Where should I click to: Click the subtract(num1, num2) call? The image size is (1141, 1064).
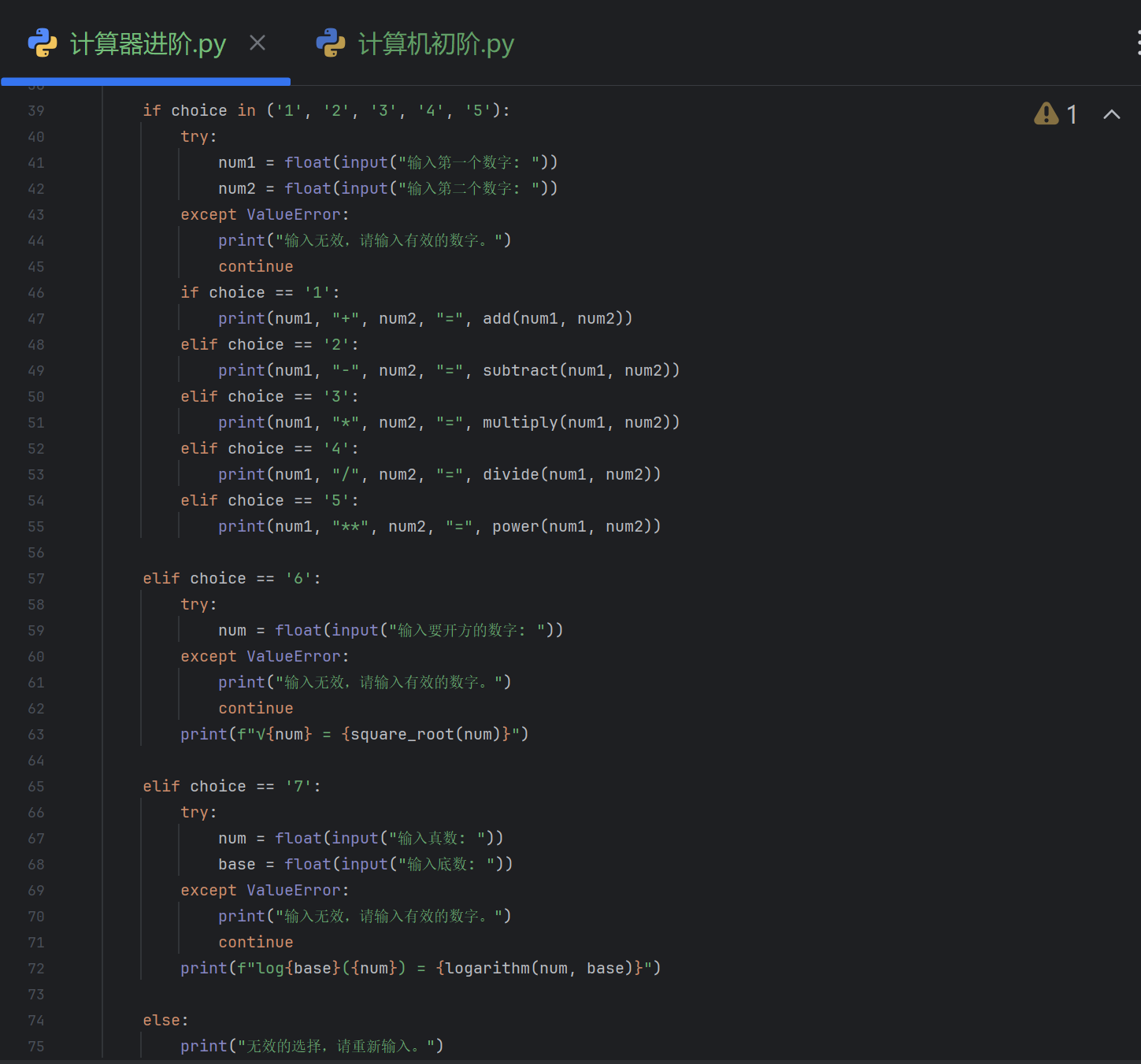577,370
